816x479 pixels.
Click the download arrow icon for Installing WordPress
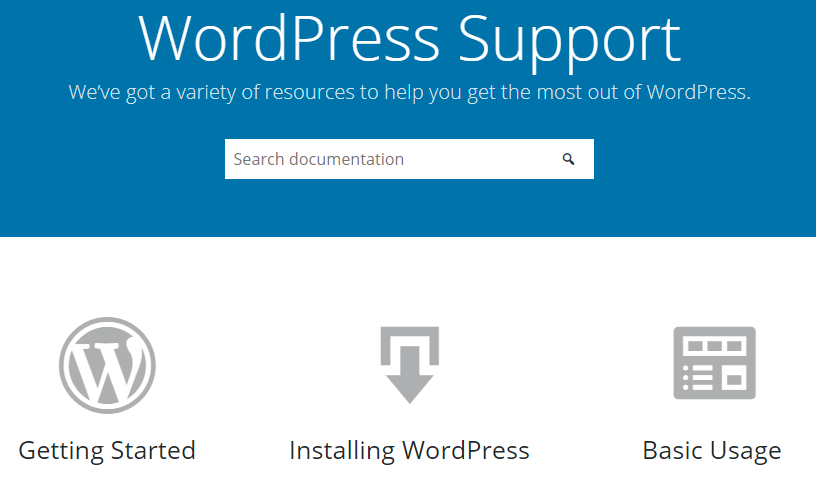pyautogui.click(x=410, y=364)
